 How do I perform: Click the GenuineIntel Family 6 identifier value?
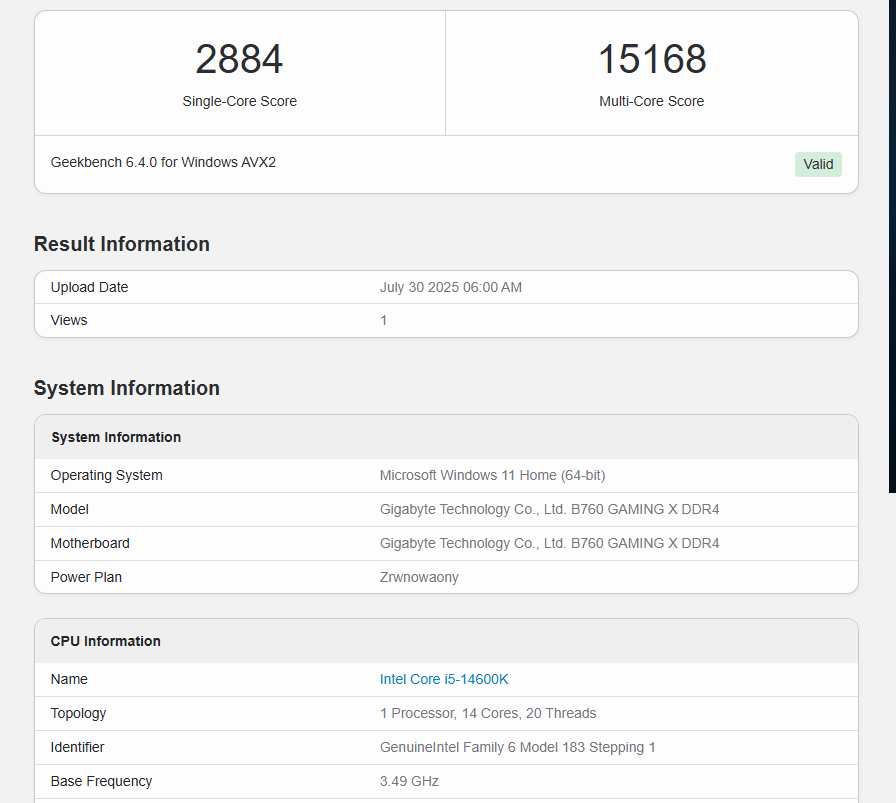[x=518, y=747]
